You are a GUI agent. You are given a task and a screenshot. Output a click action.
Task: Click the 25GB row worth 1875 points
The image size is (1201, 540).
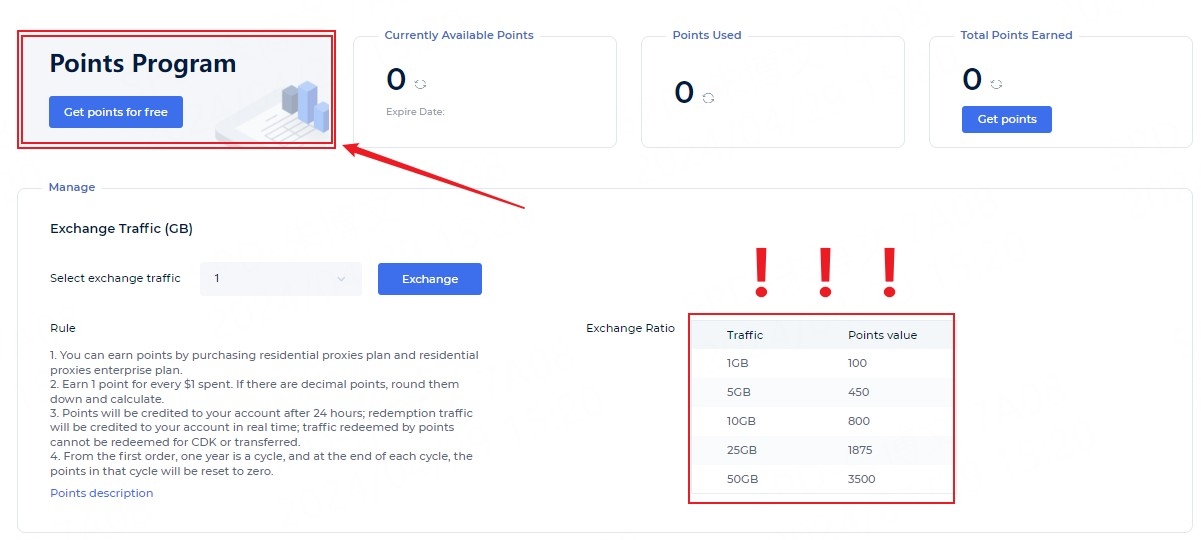point(821,450)
